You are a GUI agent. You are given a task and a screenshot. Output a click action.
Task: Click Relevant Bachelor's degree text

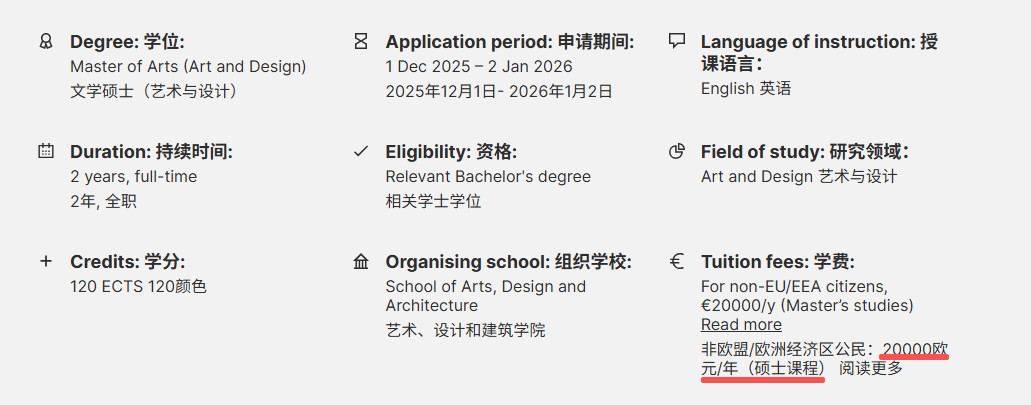tap(488, 177)
